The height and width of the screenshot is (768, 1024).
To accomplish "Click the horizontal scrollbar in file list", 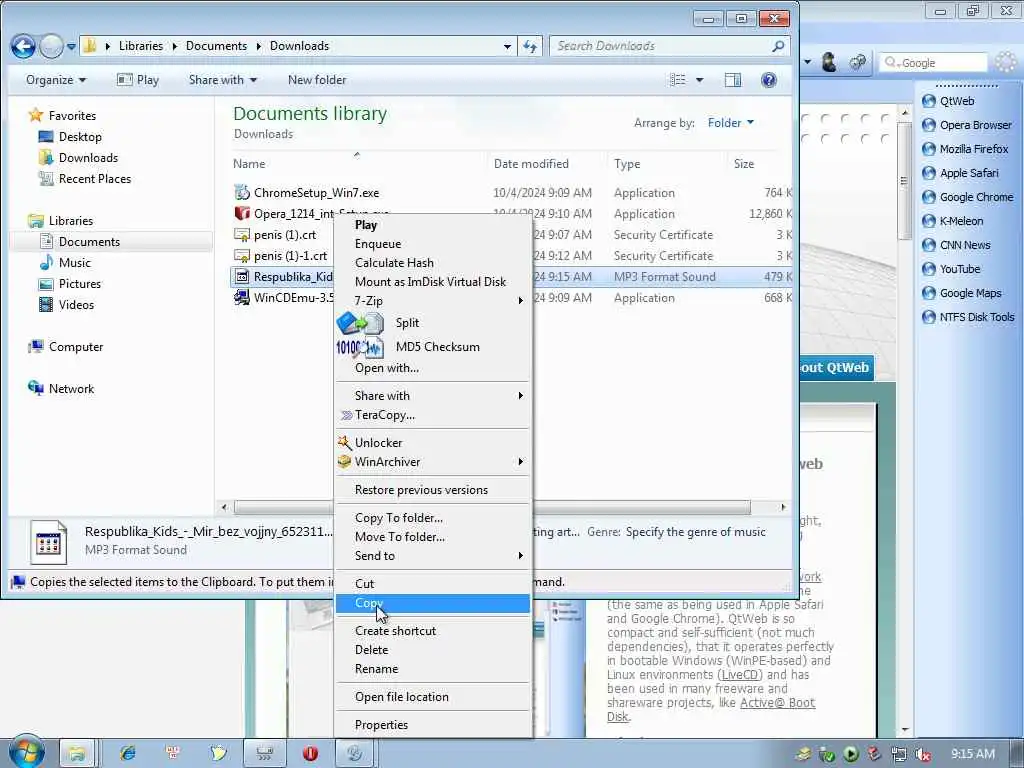I will pyautogui.click(x=492, y=507).
